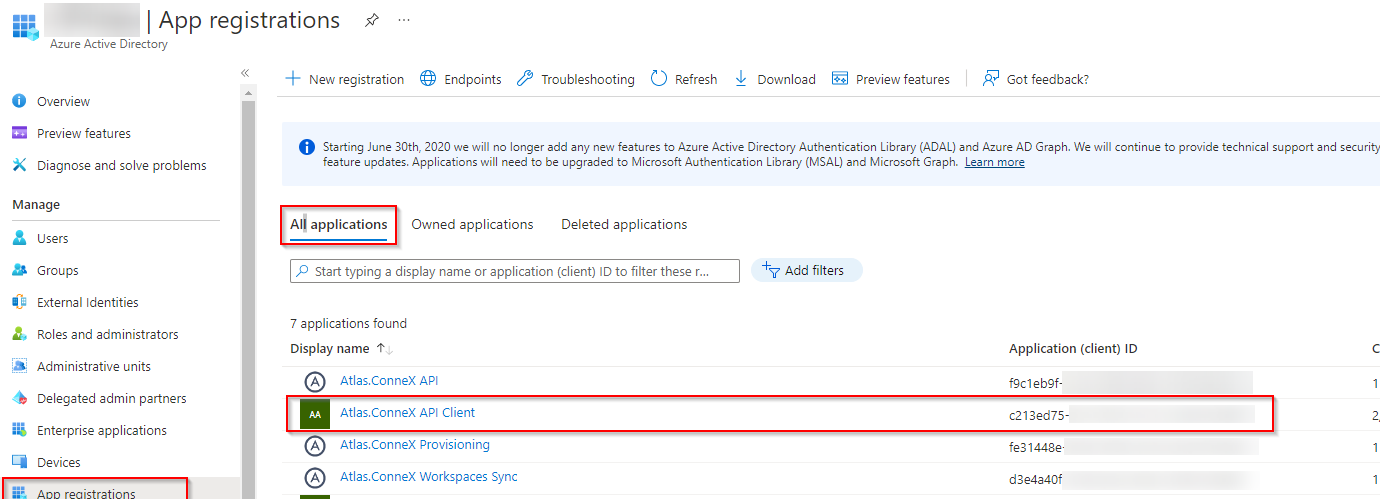
Task: Focus the display name filter search box
Action: coord(515,271)
